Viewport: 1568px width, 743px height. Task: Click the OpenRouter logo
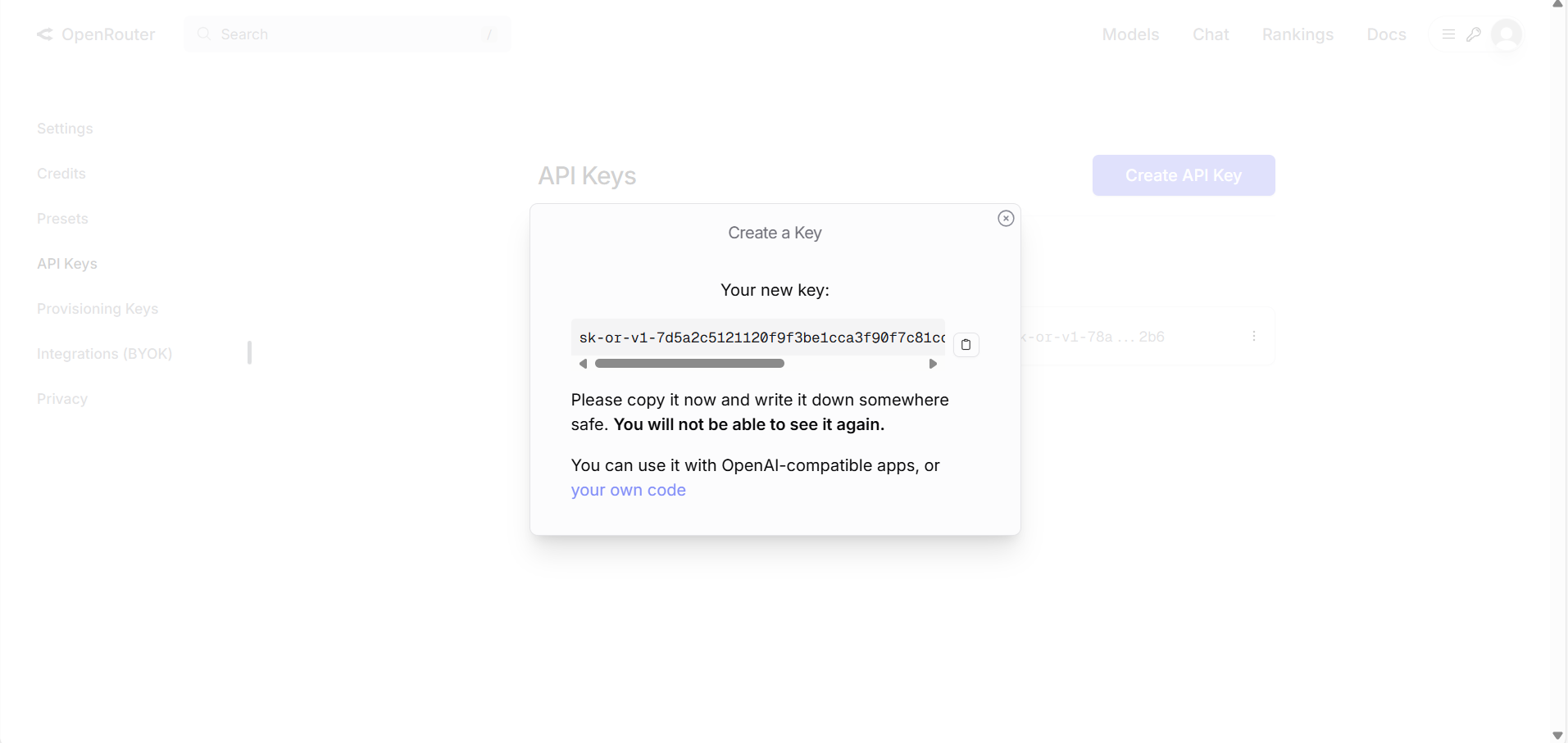click(95, 34)
